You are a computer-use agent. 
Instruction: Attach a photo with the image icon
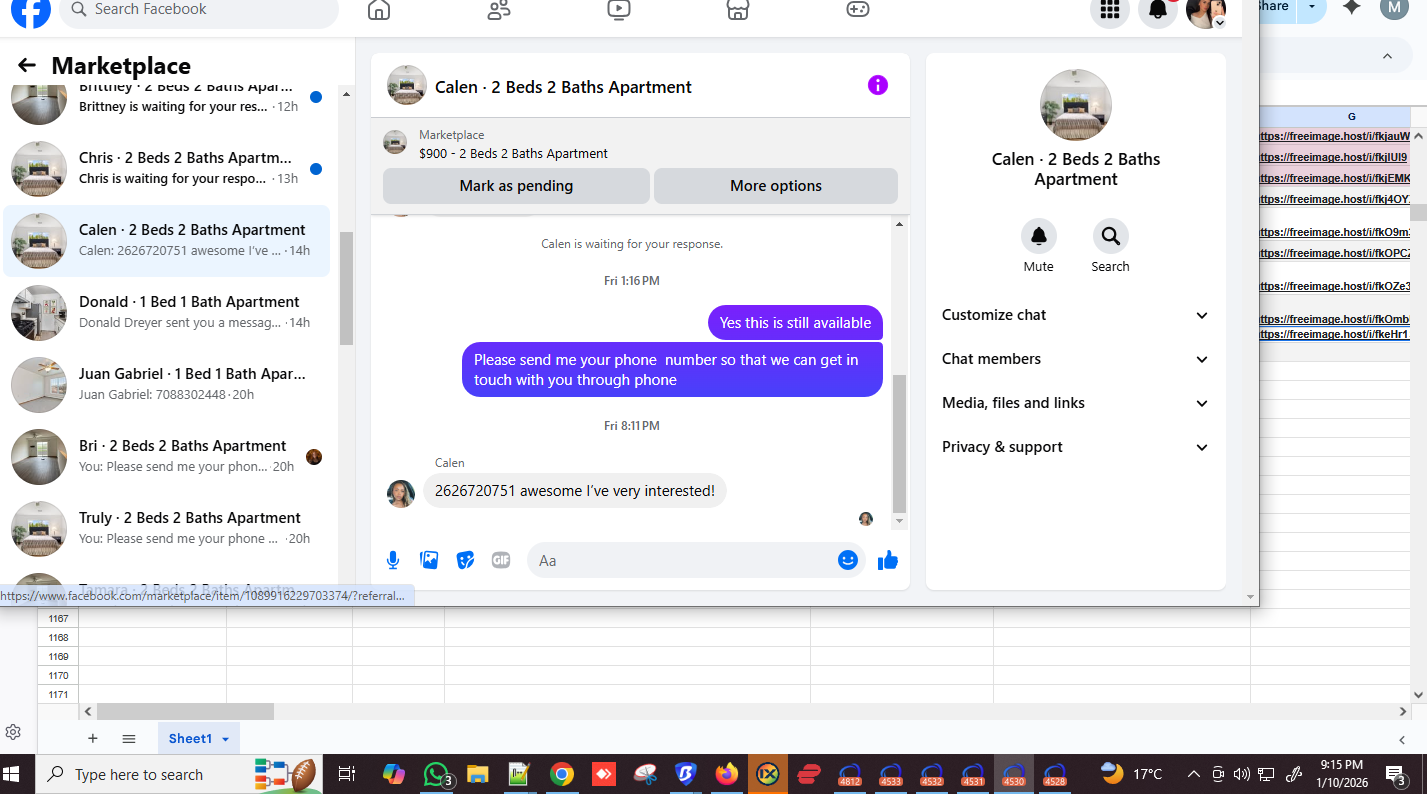click(429, 560)
